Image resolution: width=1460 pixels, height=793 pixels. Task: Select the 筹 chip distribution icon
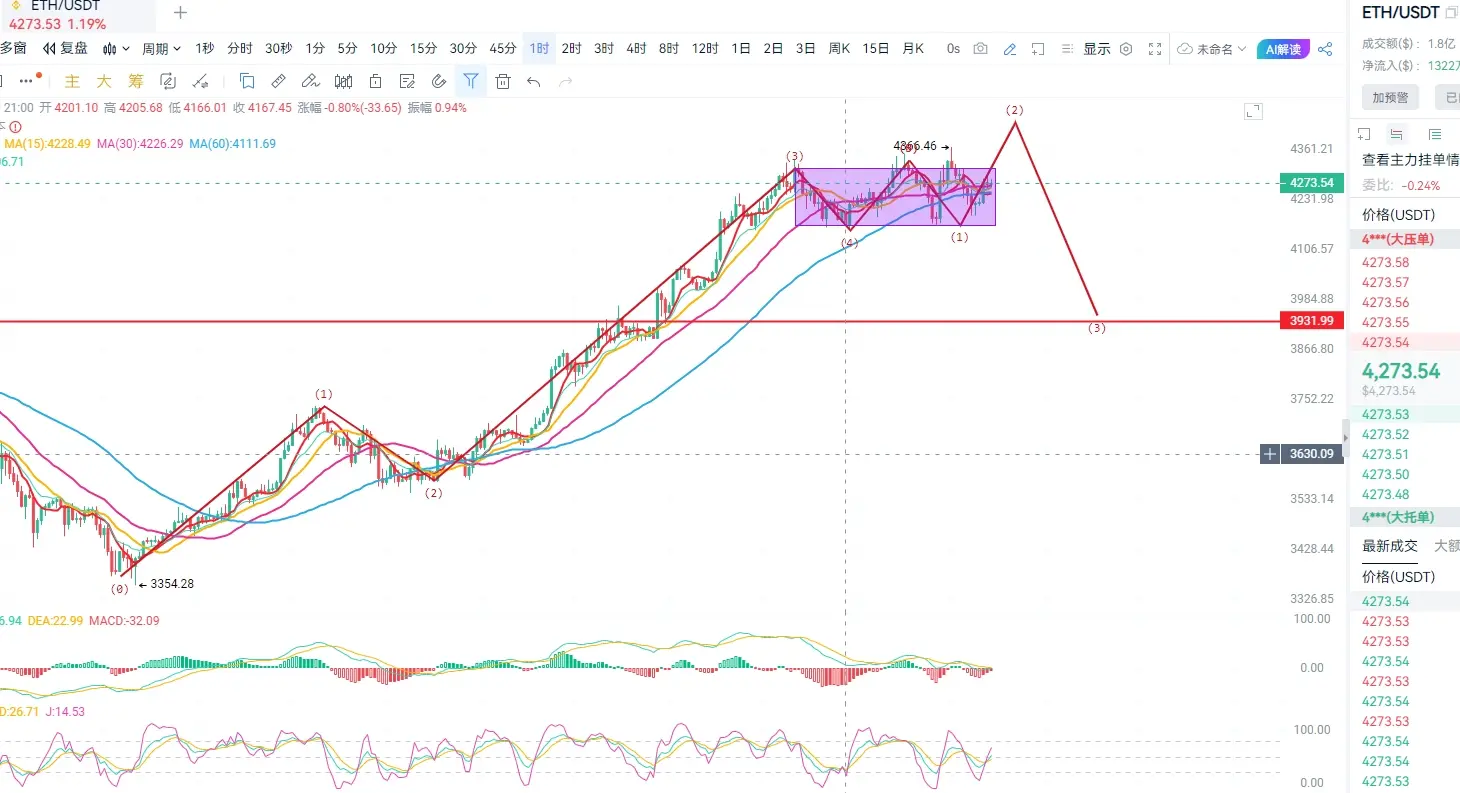point(136,81)
